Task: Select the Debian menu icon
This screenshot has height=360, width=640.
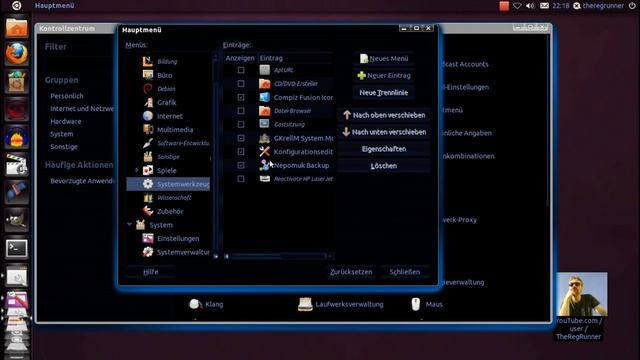Action: coord(147,89)
